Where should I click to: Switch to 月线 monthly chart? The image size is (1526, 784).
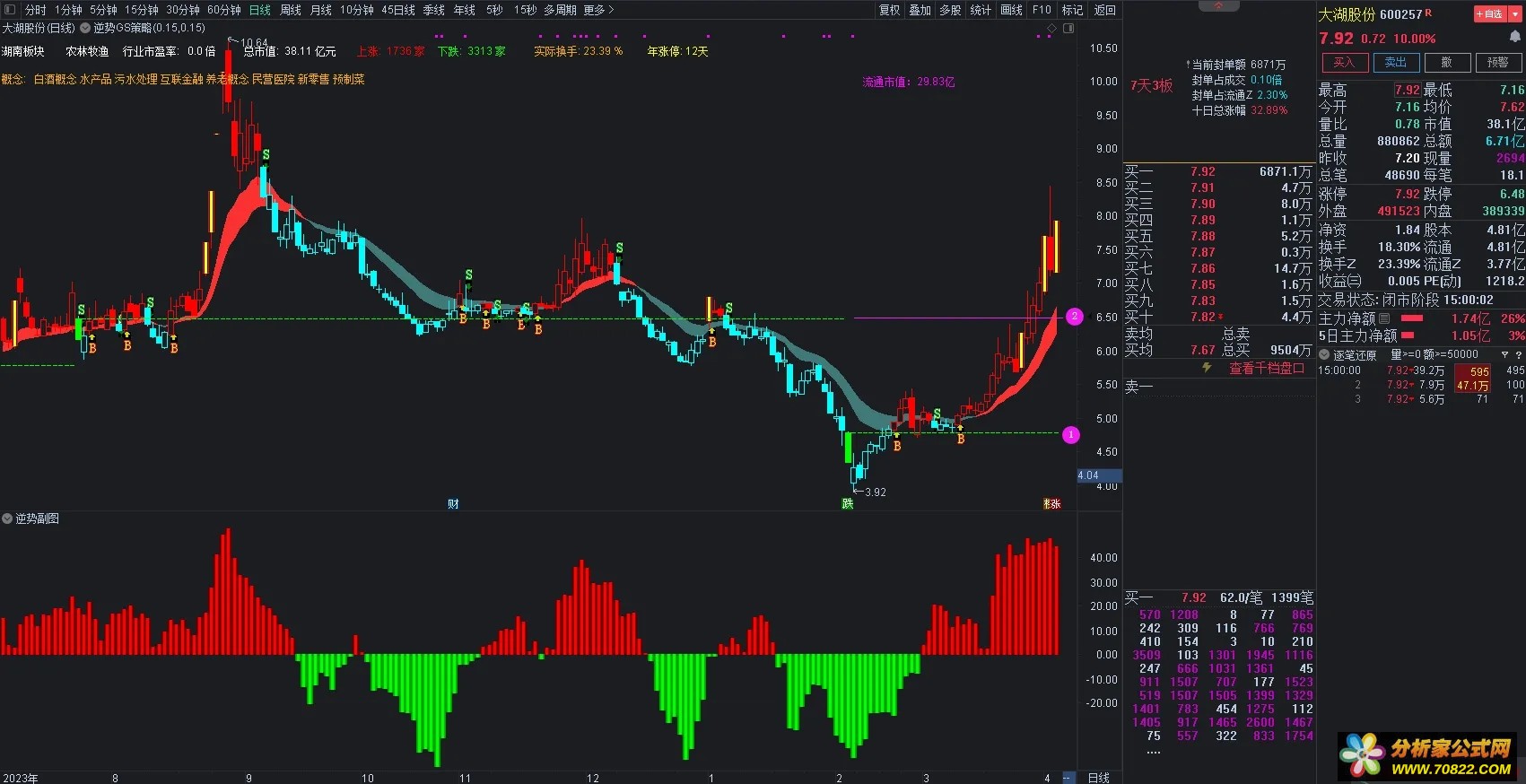point(320,10)
